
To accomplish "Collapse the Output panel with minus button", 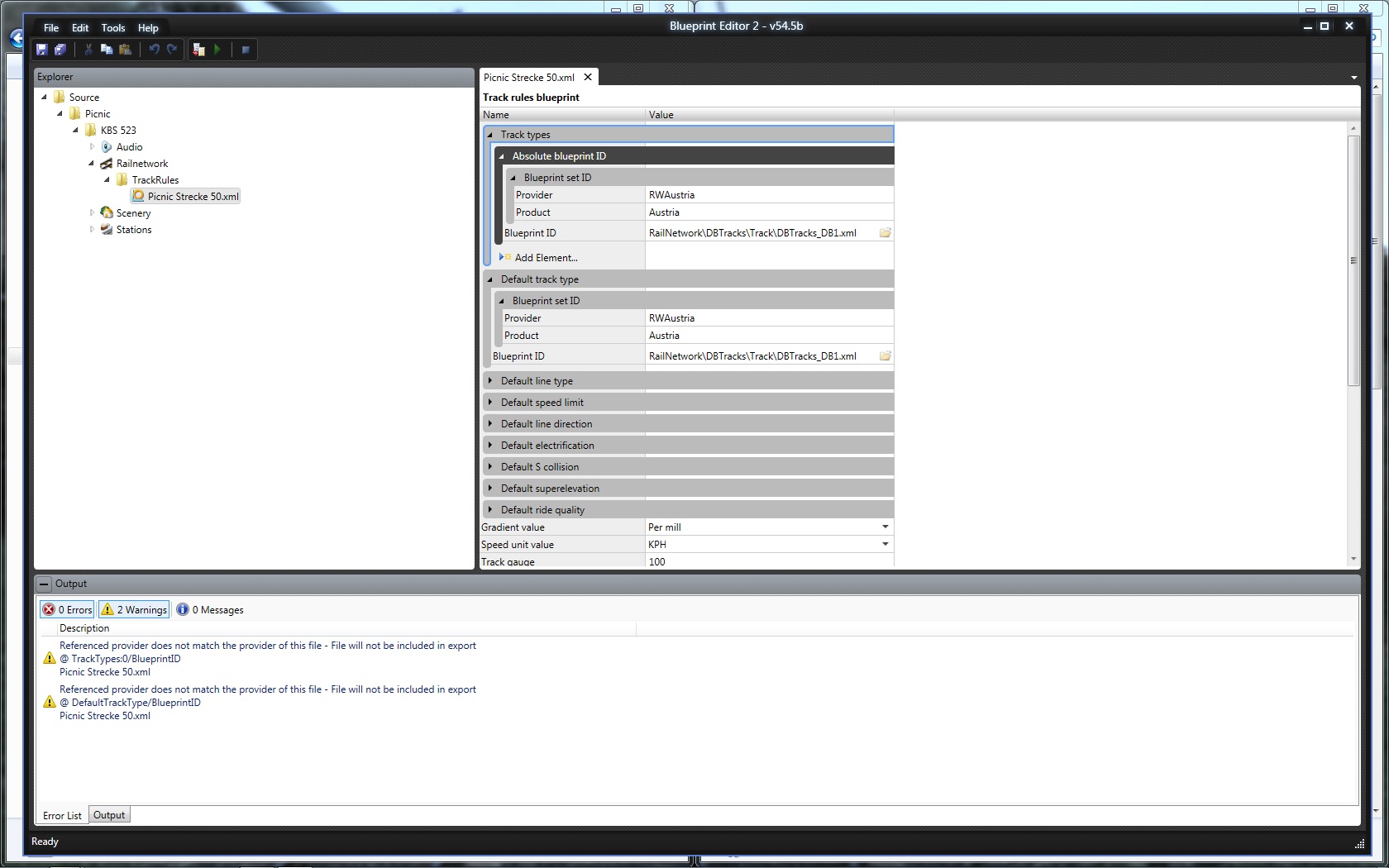I will point(45,584).
